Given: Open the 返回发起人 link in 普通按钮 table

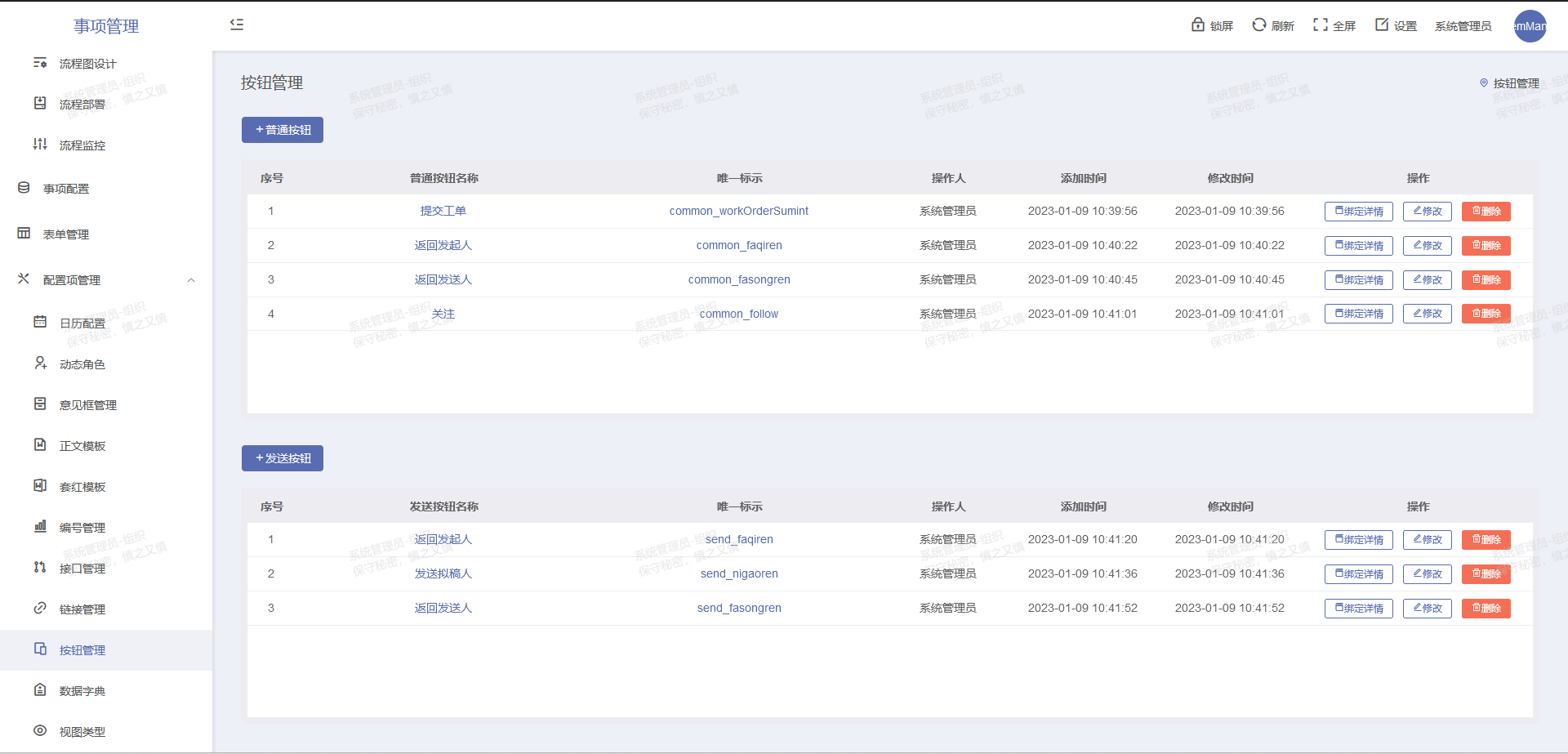Looking at the screenshot, I should coord(443,245).
